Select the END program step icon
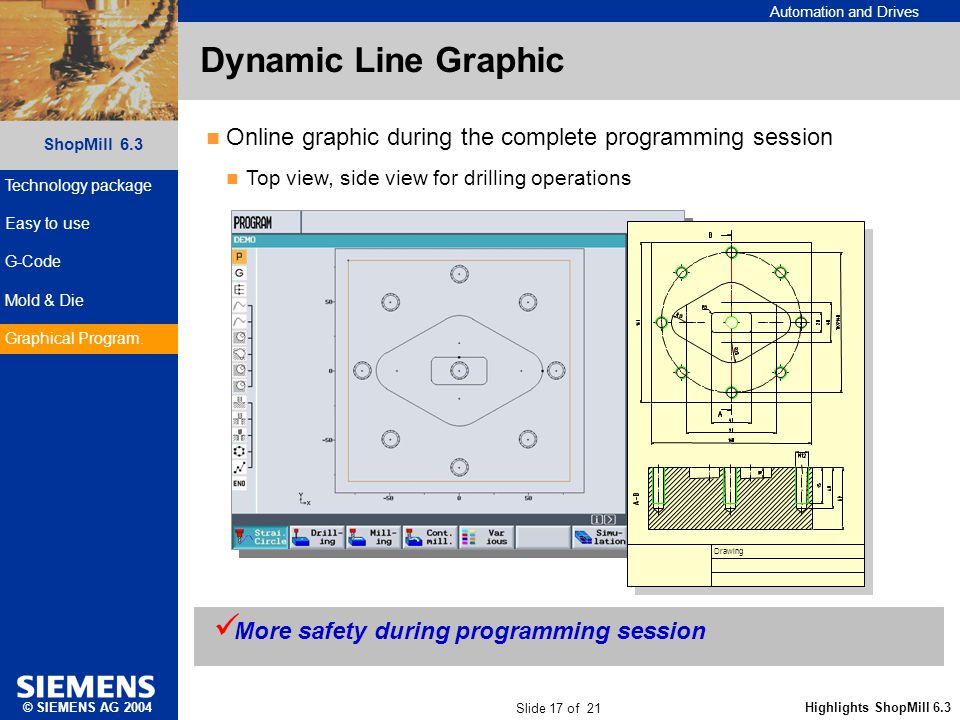Screen dimensions: 960x720 point(239,484)
